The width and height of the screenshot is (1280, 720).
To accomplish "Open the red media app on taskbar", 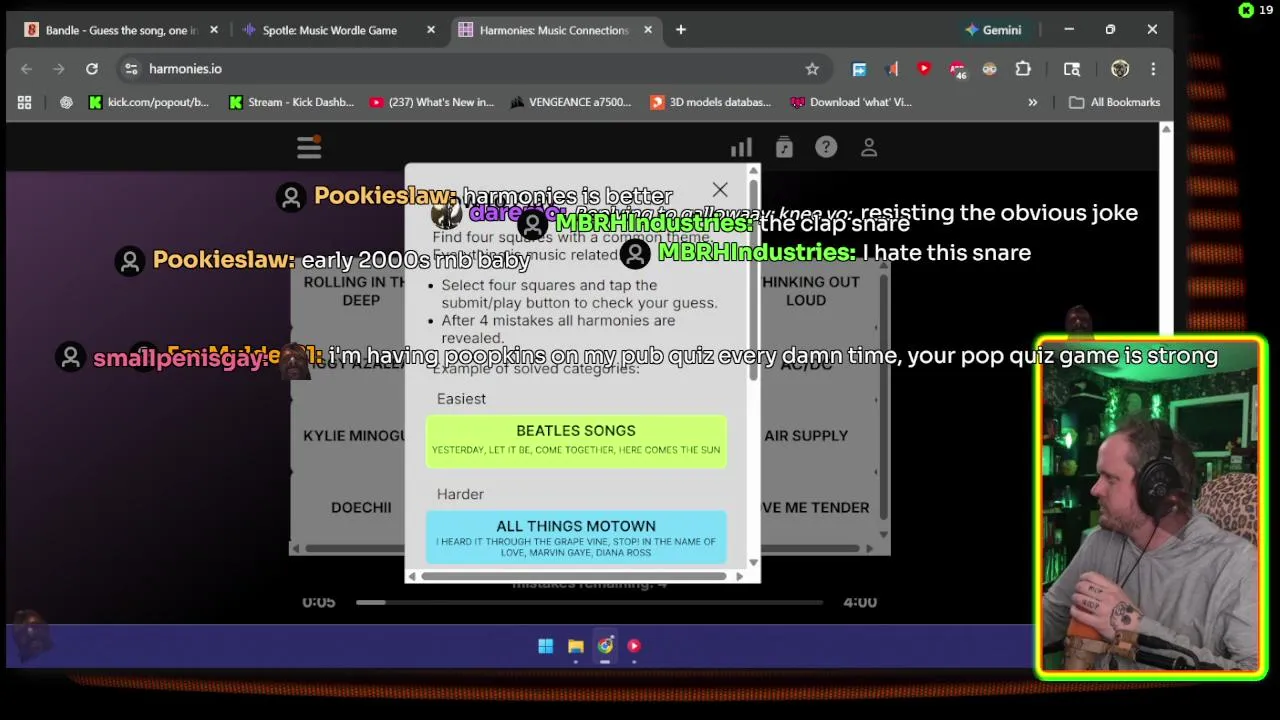I will pos(634,646).
